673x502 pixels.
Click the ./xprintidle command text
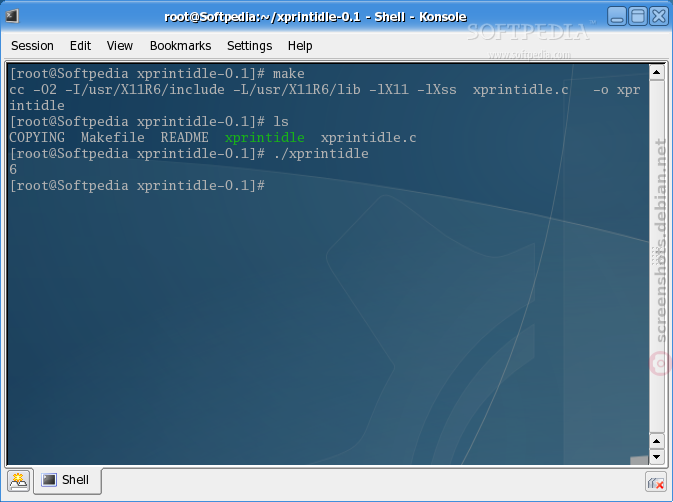click(321, 154)
